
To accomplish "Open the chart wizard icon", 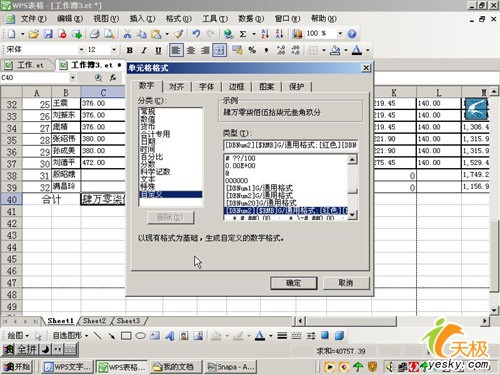I will click(x=297, y=34).
